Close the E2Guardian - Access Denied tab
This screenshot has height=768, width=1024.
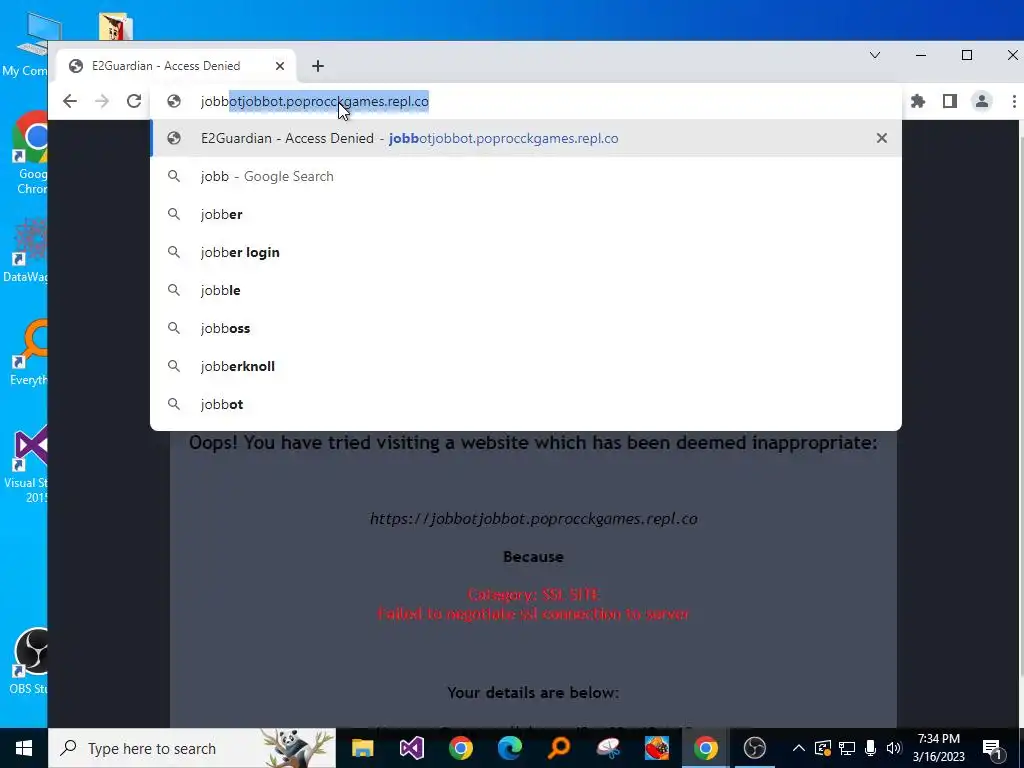coord(280,66)
